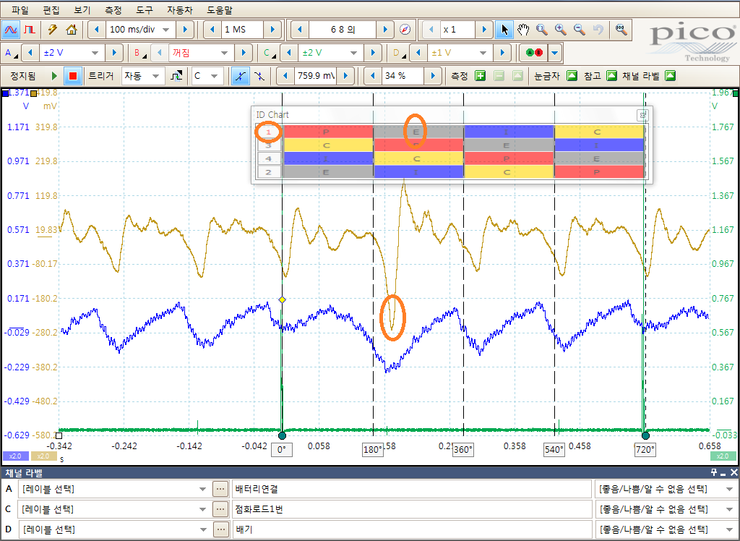Image resolution: width=740 pixels, height=541 pixels.
Task: Open the buffer navigator compass icon
Action: tap(405, 30)
